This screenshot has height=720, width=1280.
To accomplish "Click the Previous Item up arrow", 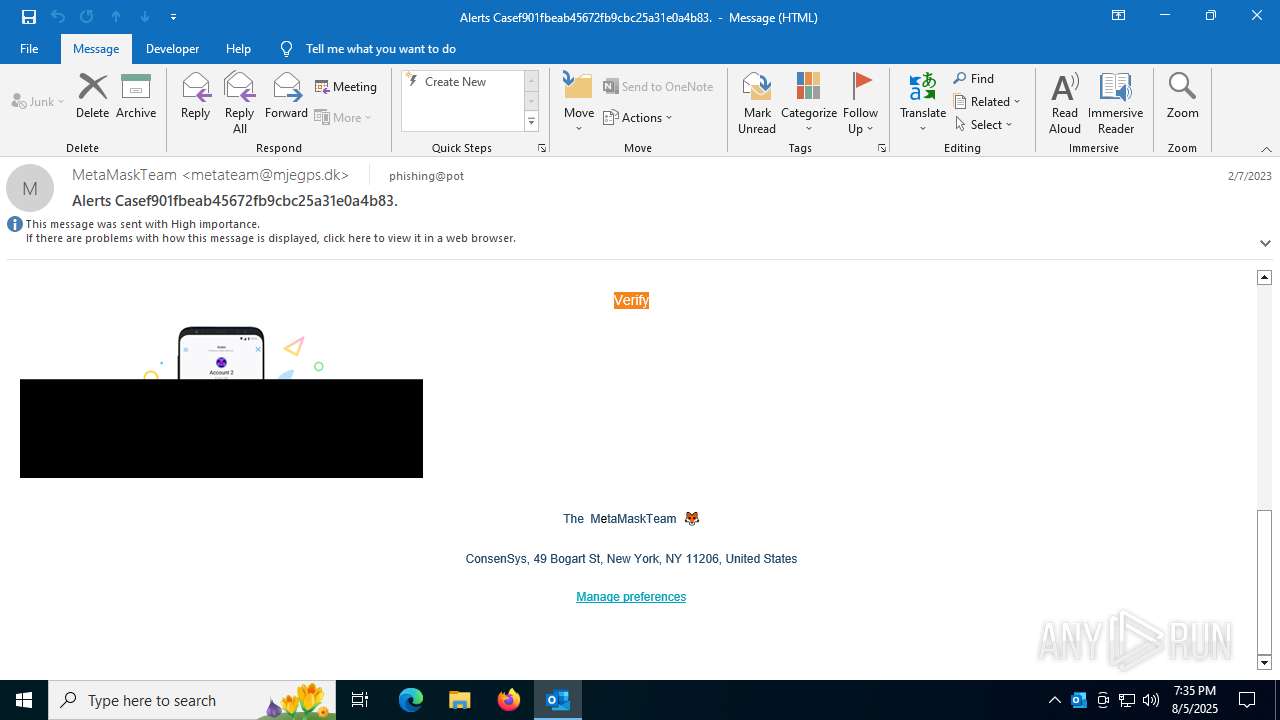I will pos(116,17).
